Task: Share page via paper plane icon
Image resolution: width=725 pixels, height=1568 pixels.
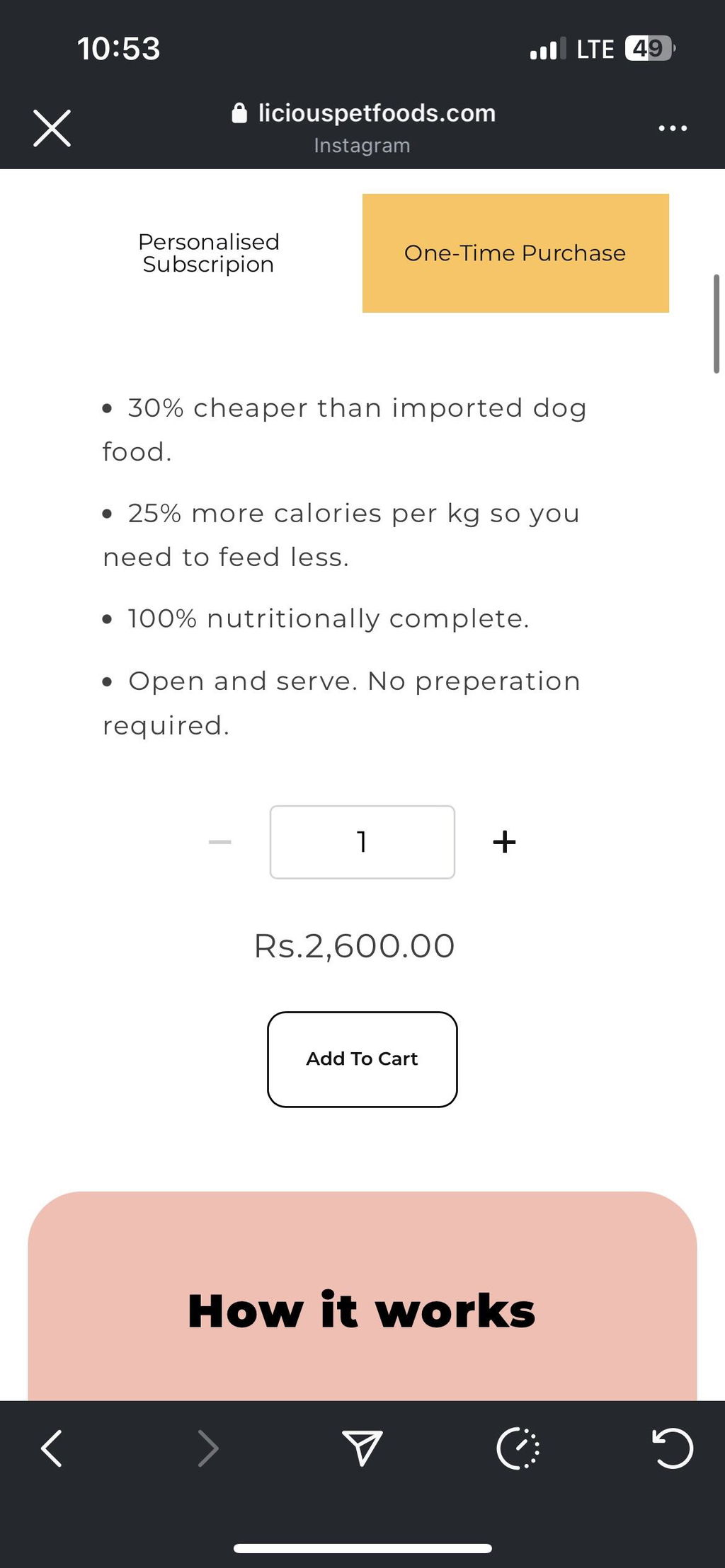Action: click(x=362, y=1448)
